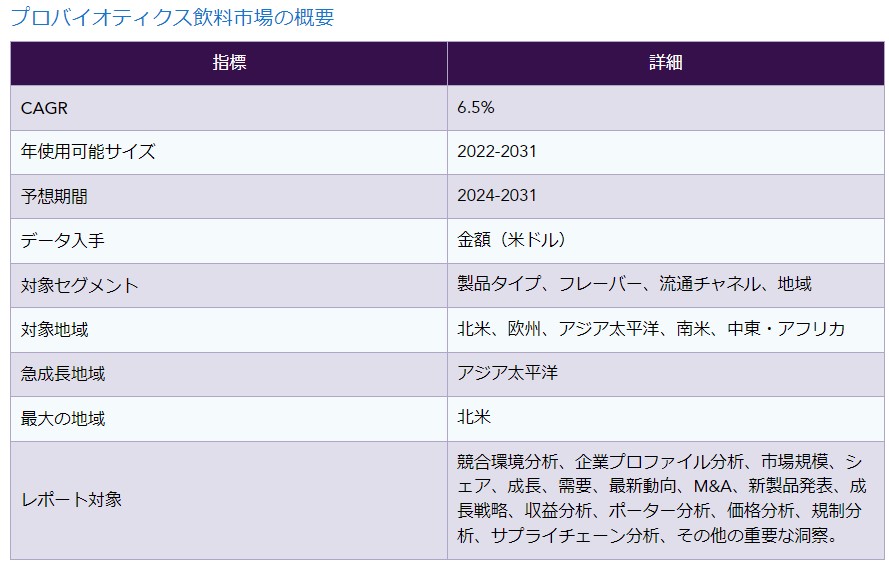889x568 pixels.
Task: Select the 2022-2031 value
Action: click(497, 151)
